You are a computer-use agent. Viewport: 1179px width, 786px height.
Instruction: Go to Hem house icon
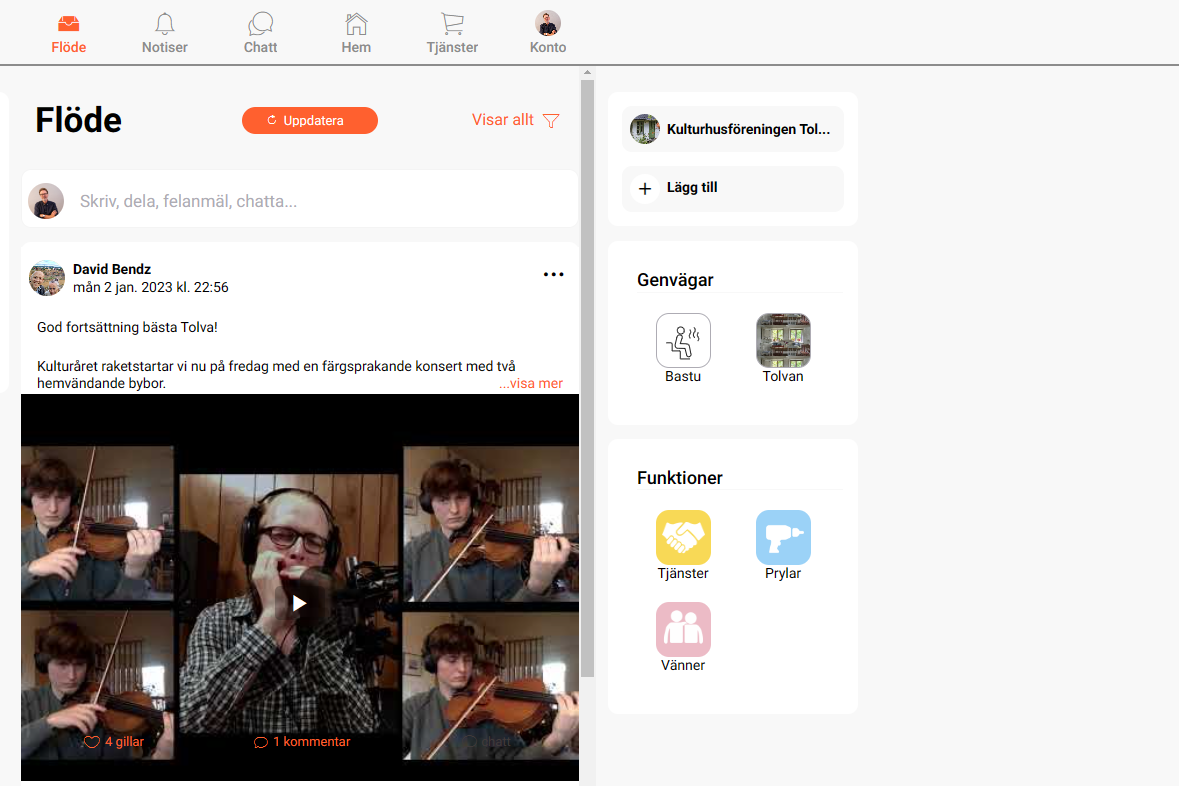click(356, 33)
